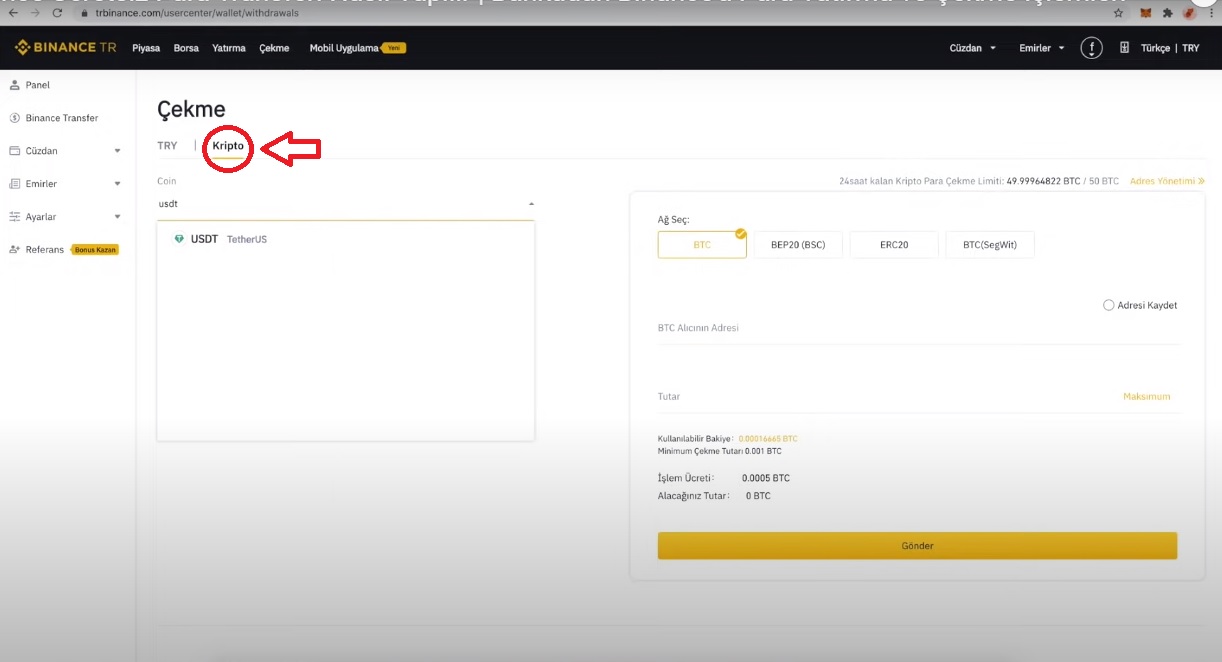Open Panel in the sidebar
This screenshot has height=662, width=1222.
38,85
